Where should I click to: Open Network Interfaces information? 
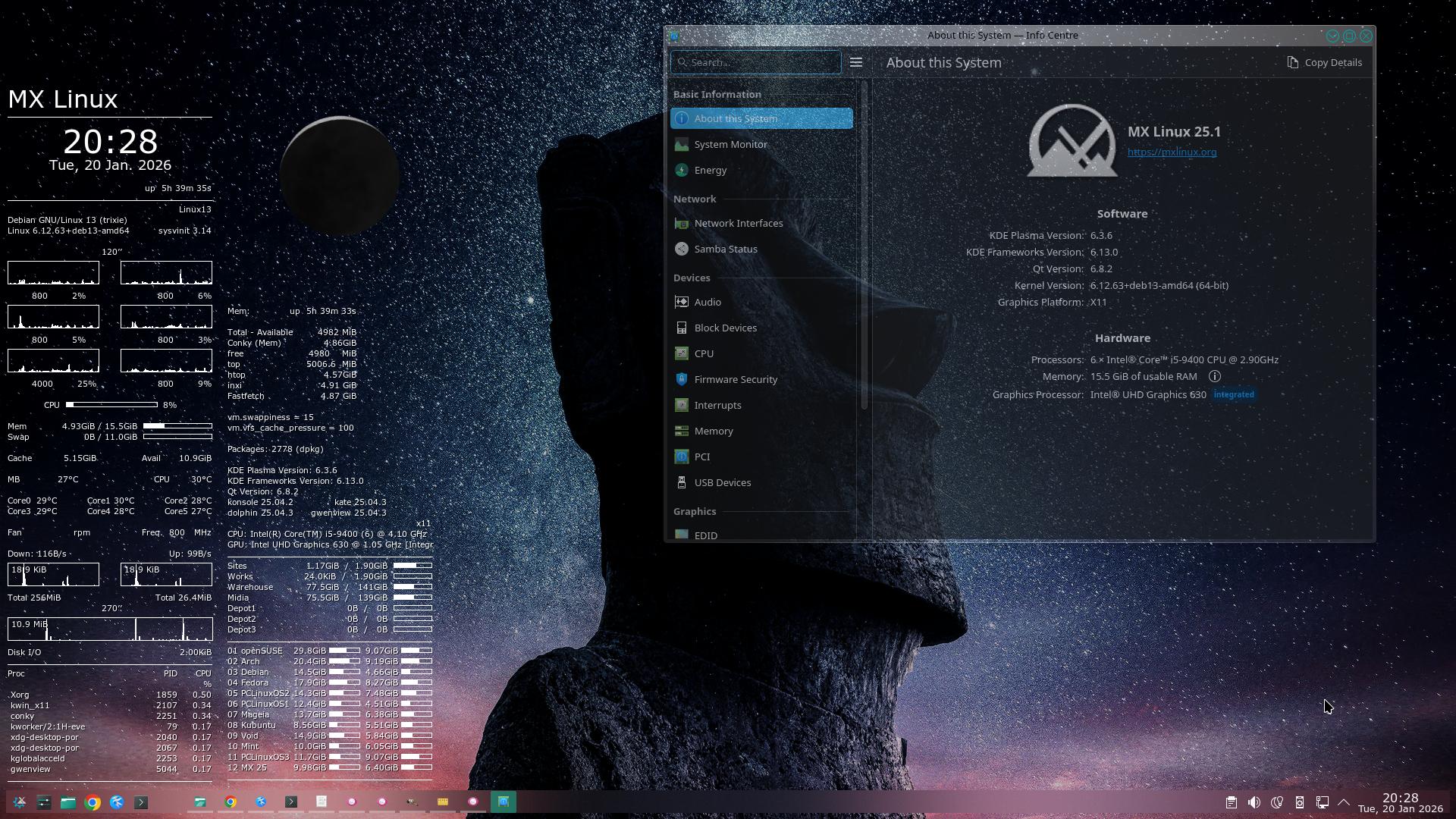(x=738, y=223)
